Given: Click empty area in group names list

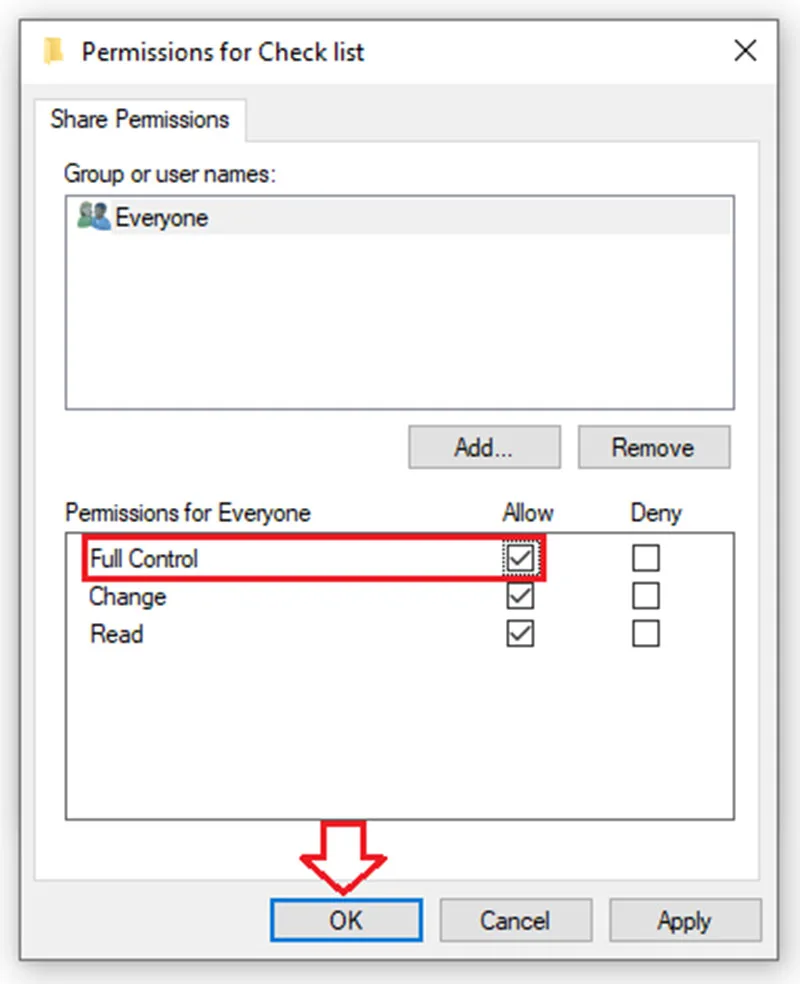Looking at the screenshot, I should [399, 321].
